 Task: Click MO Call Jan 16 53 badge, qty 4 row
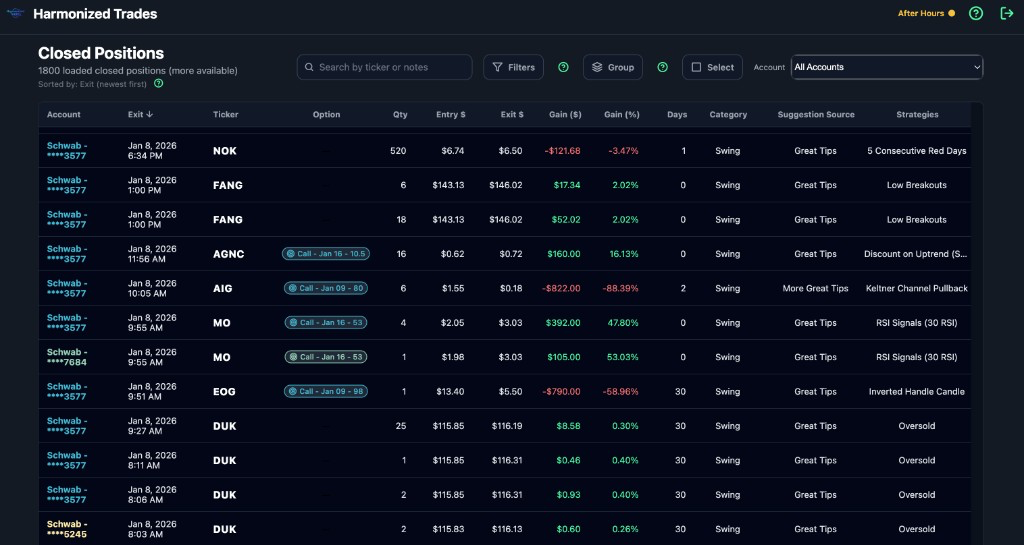tap(326, 322)
